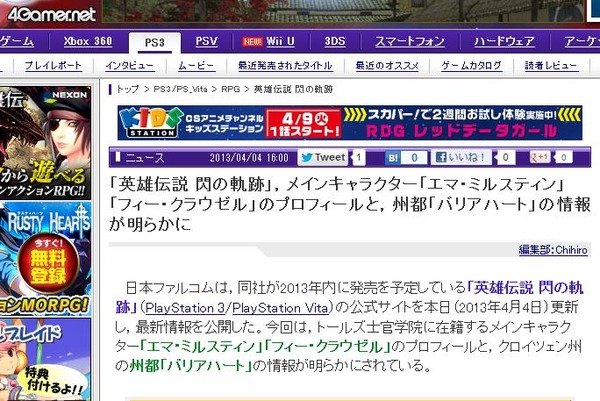Open the Nexon pirate game ad
Image resolution: width=600 pixels, height=401 pixels.
(x=45, y=142)
